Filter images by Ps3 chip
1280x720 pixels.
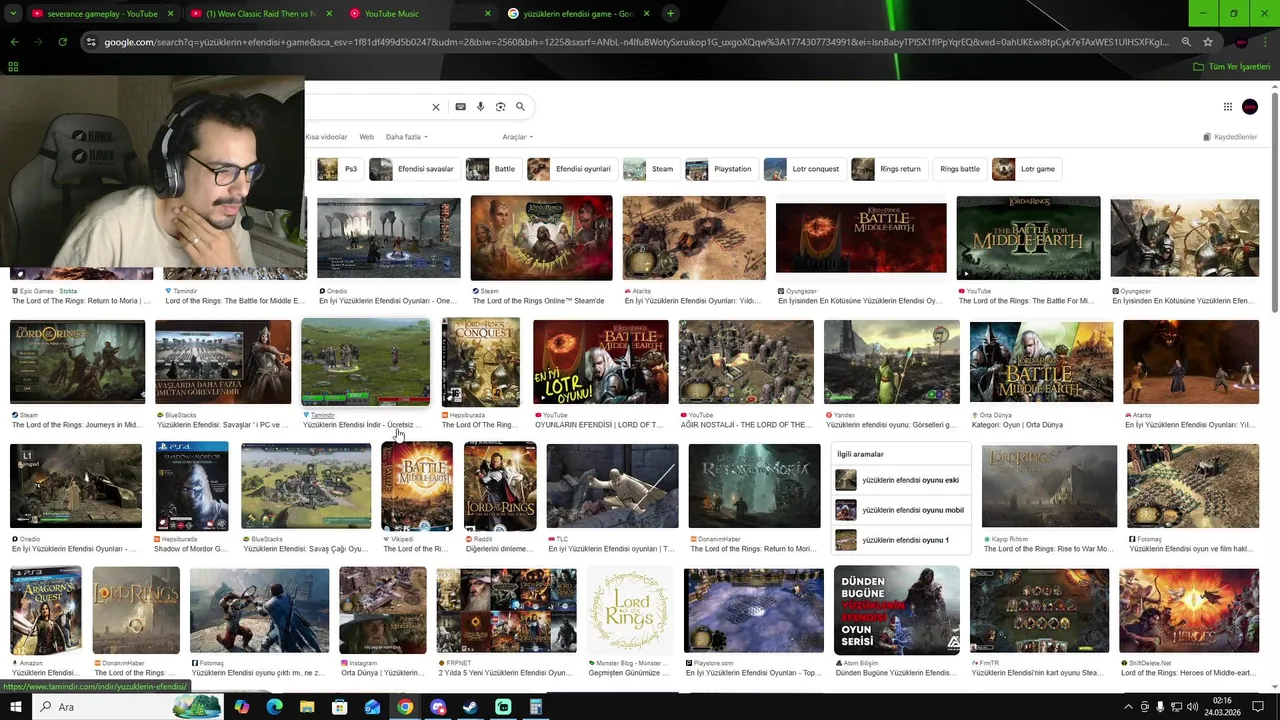click(x=339, y=169)
